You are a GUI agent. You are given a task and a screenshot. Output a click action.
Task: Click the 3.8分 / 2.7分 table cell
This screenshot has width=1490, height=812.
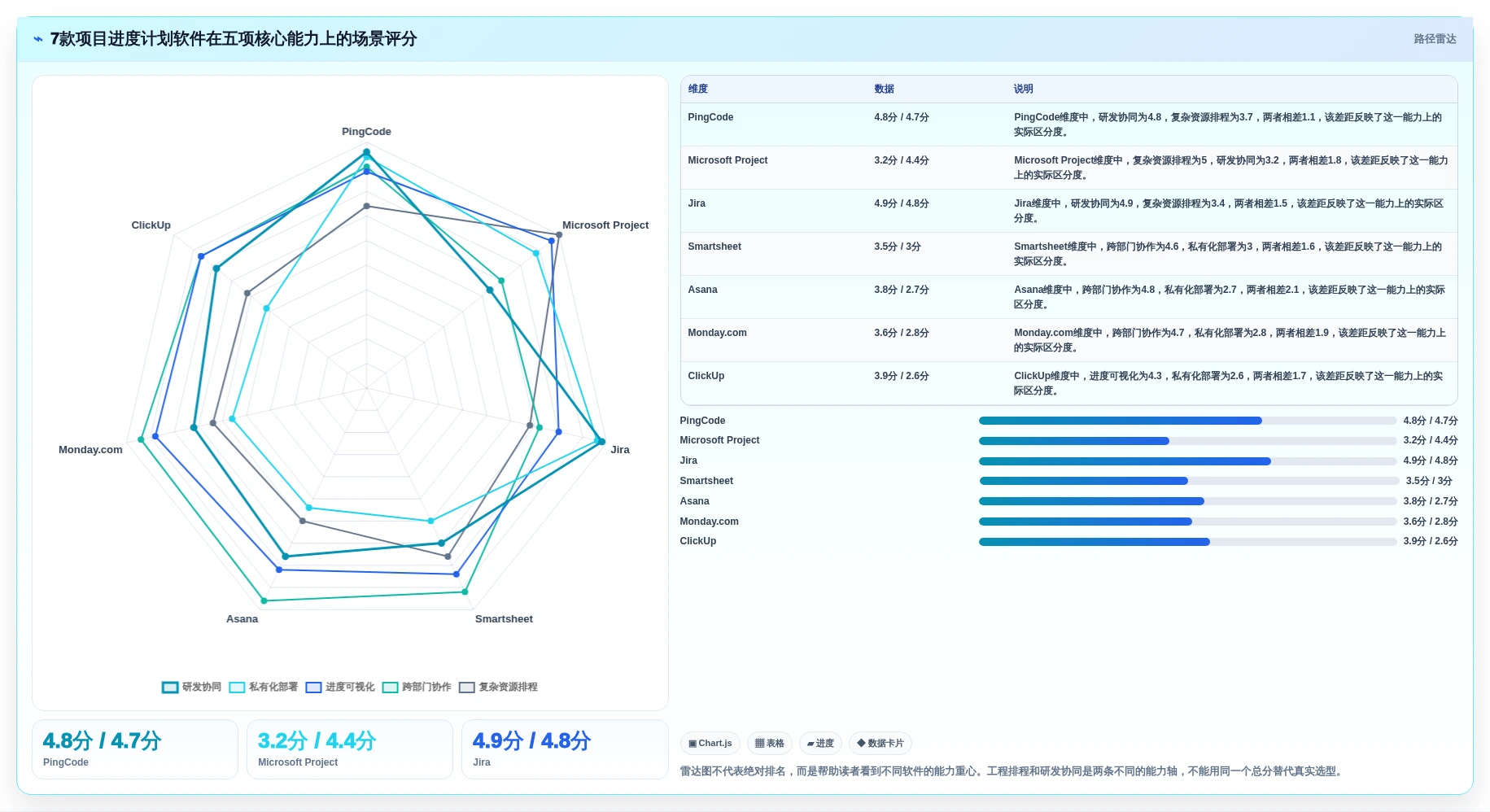click(902, 290)
